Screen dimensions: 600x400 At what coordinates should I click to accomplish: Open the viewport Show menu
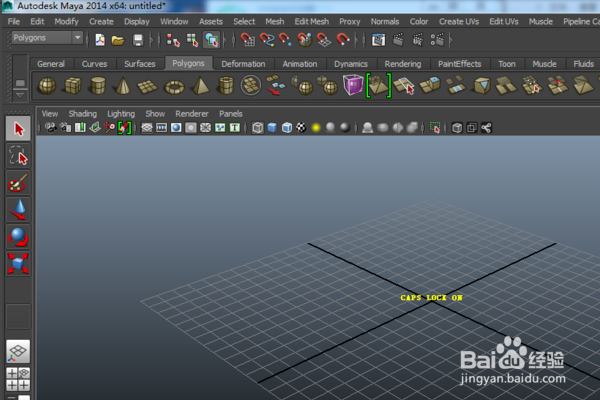(155, 114)
